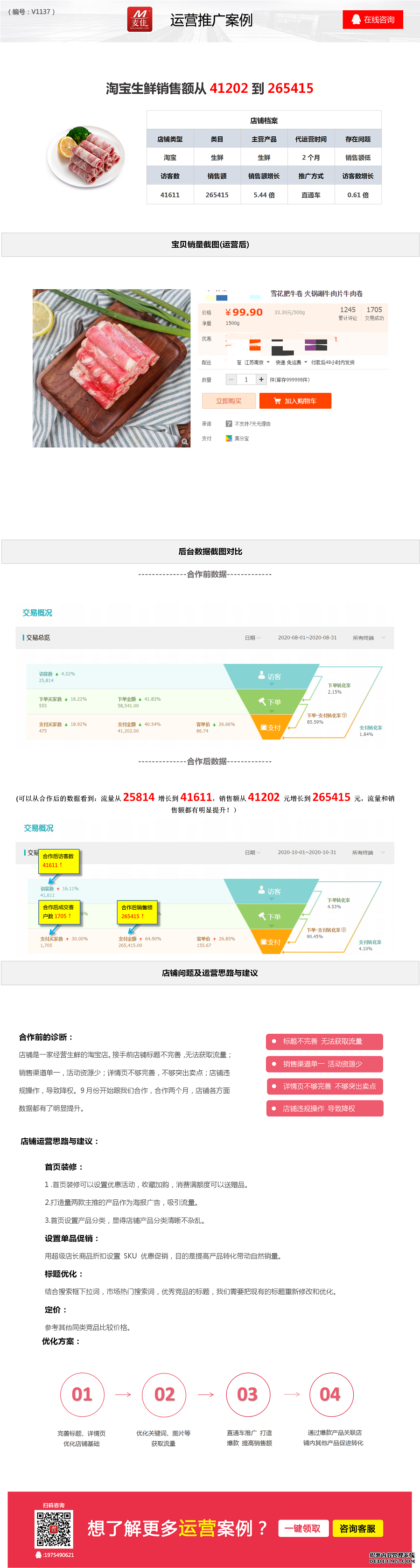Click the 1705 交易成功 transaction count

[374, 313]
